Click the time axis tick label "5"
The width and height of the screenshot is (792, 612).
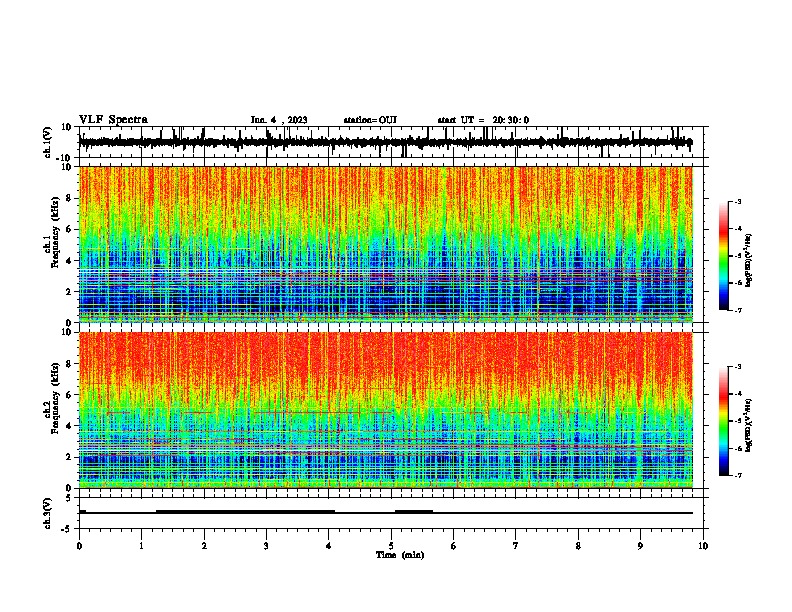(391, 545)
